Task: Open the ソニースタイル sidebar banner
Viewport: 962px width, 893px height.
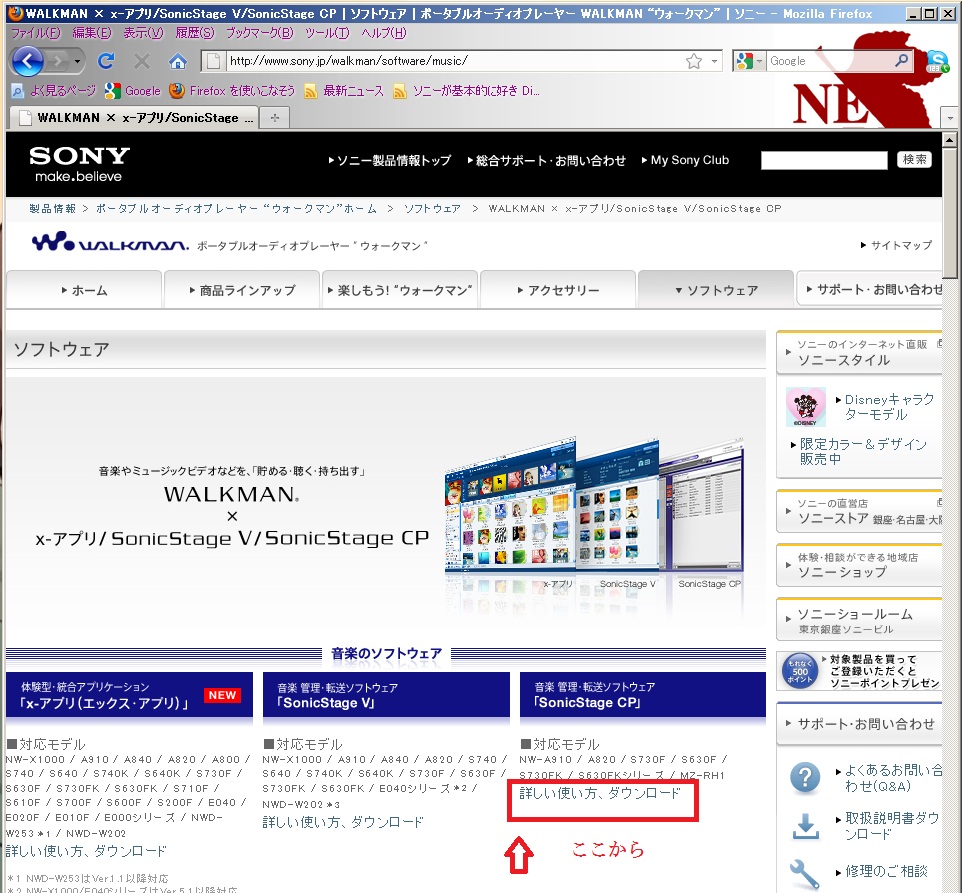Action: (x=859, y=353)
